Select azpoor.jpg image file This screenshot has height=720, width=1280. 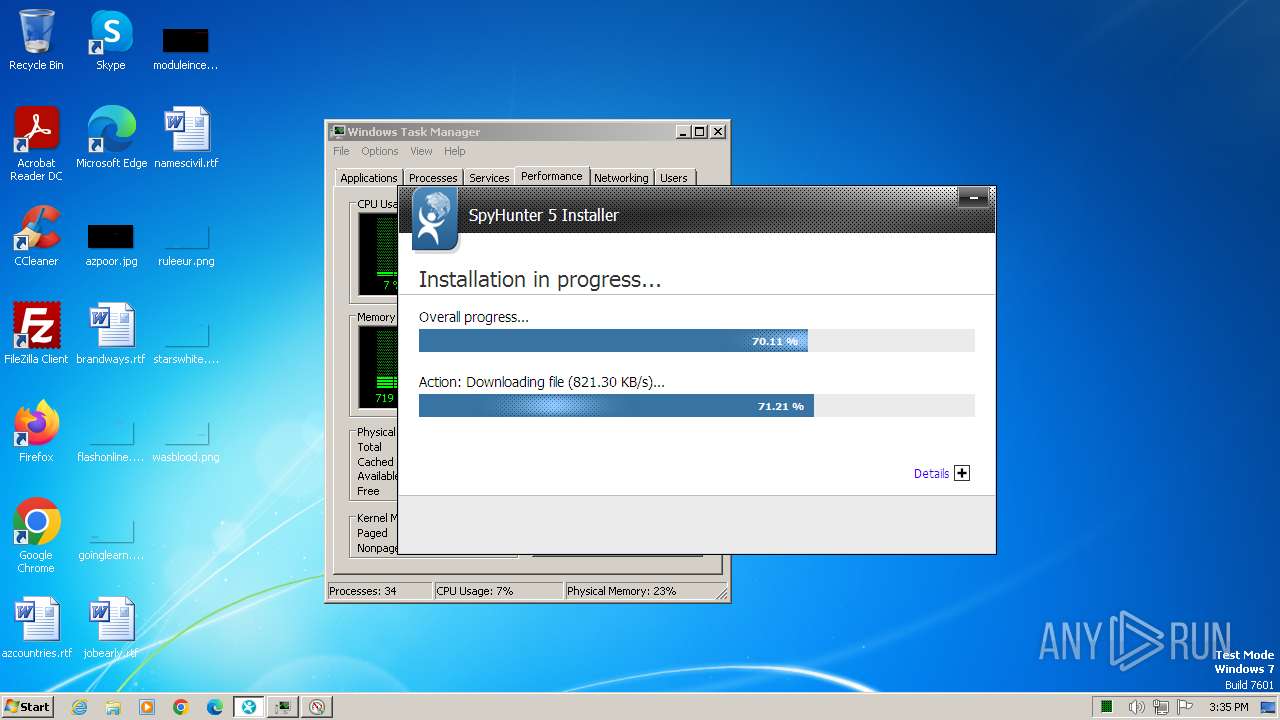pyautogui.click(x=111, y=245)
